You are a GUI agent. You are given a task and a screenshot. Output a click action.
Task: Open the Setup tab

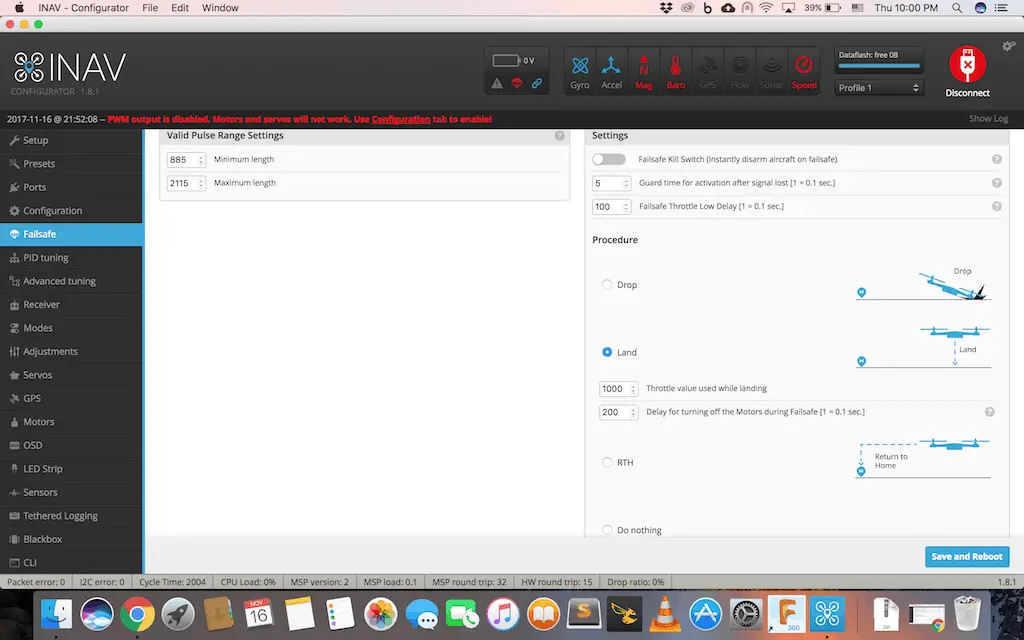click(x=71, y=140)
